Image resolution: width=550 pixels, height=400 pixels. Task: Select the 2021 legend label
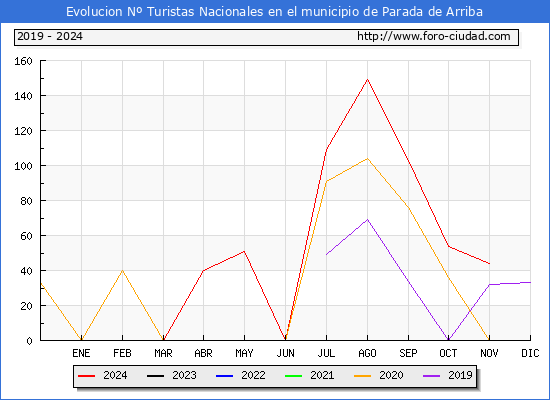(322, 375)
